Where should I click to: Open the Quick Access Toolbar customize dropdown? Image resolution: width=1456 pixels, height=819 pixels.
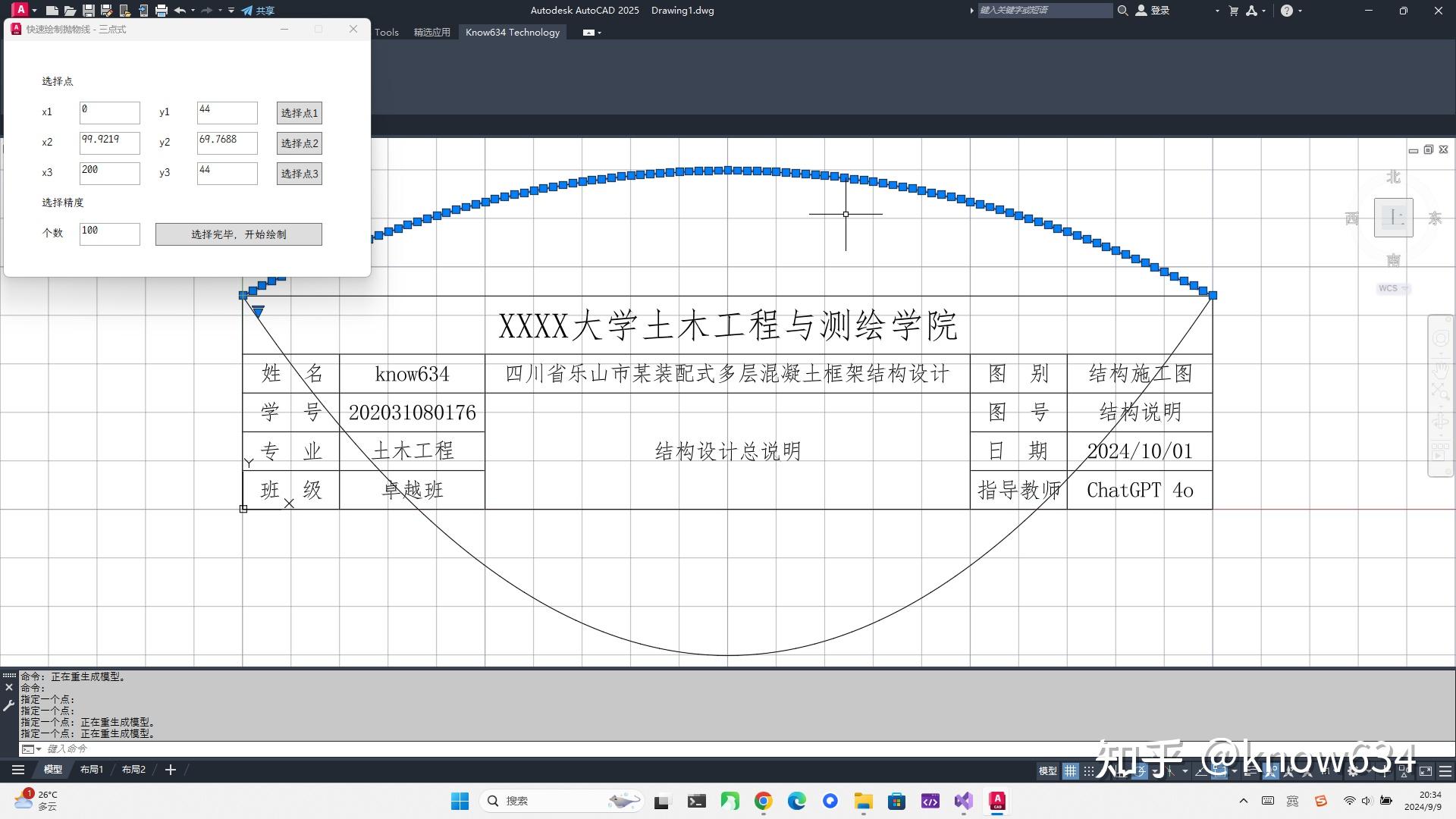231,11
